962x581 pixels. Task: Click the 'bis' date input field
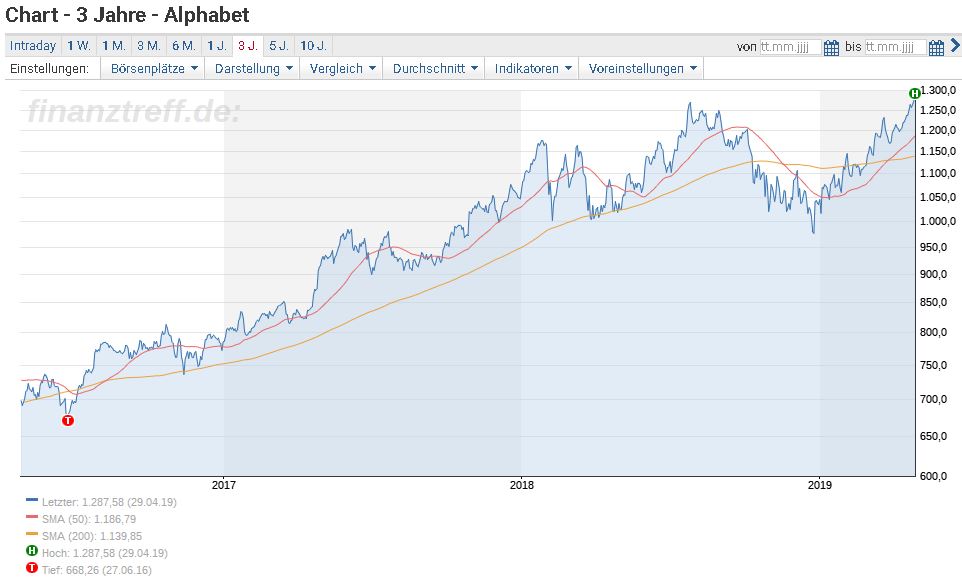pyautogui.click(x=896, y=47)
